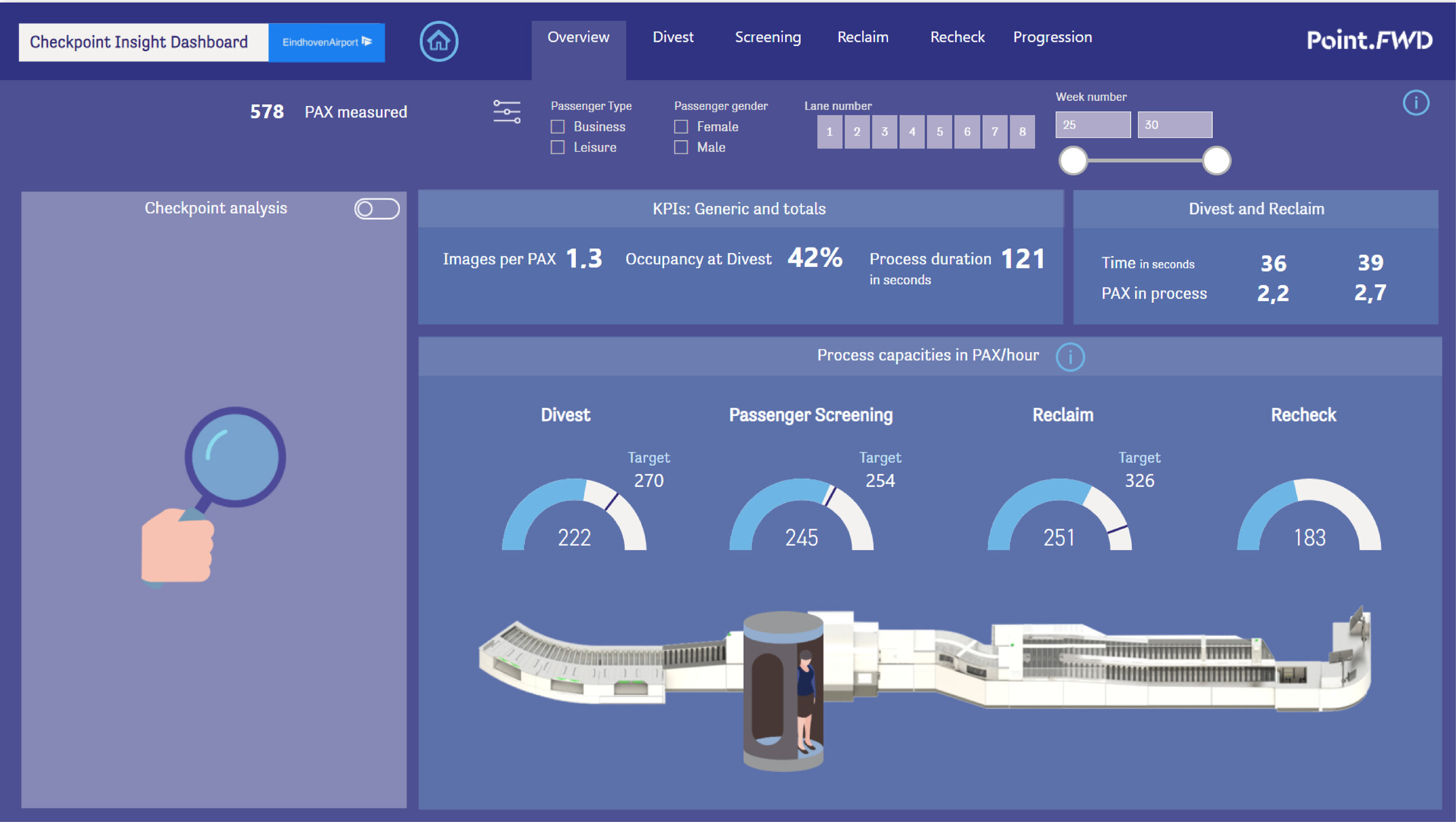Click the top-right info icon
This screenshot has width=1456, height=822.
(1416, 103)
